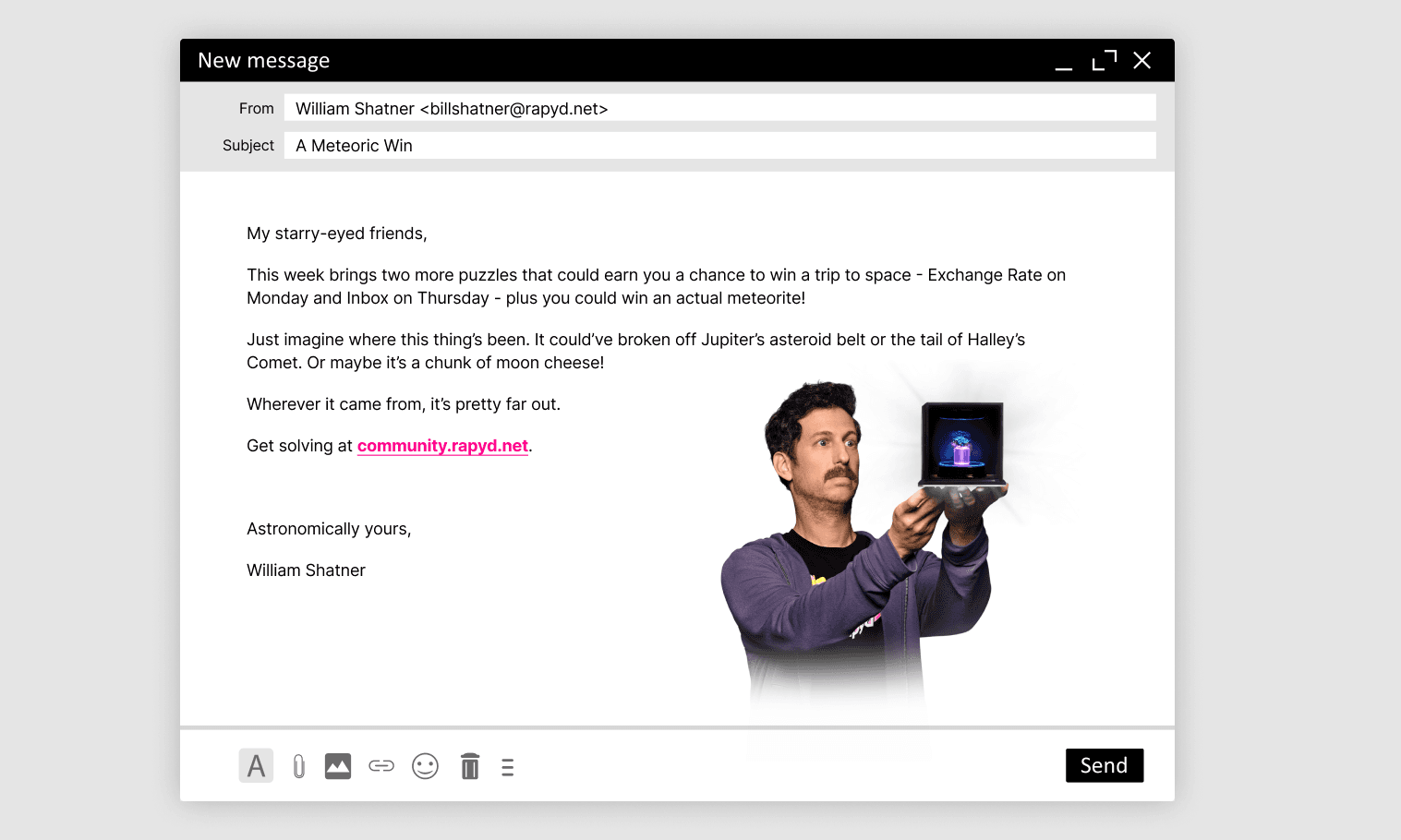Click the From address field
This screenshot has height=840, width=1401.
tap(719, 108)
